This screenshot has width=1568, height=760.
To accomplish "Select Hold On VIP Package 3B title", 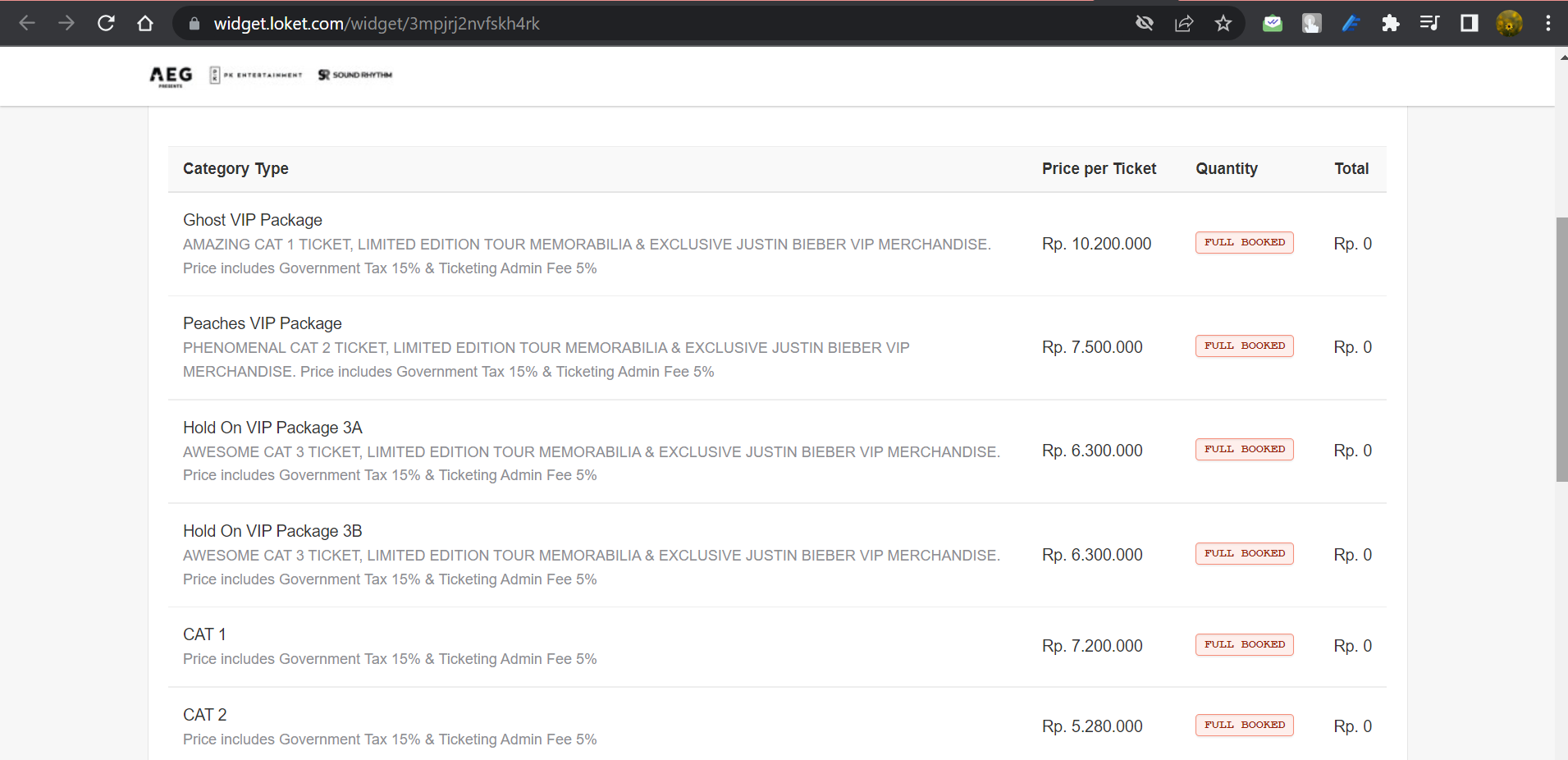I will [x=272, y=531].
